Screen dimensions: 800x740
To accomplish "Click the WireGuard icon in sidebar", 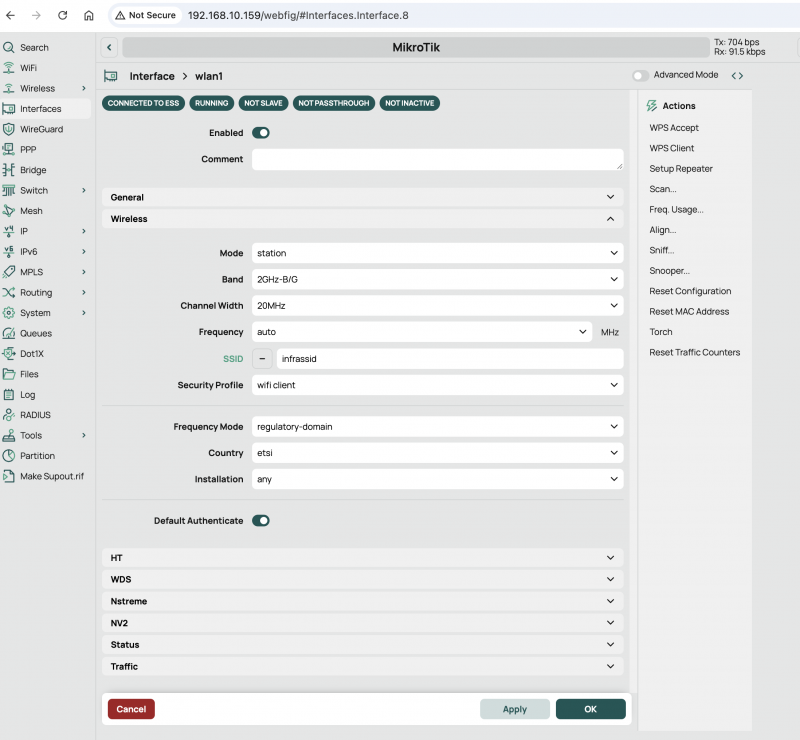I will 9,129.
